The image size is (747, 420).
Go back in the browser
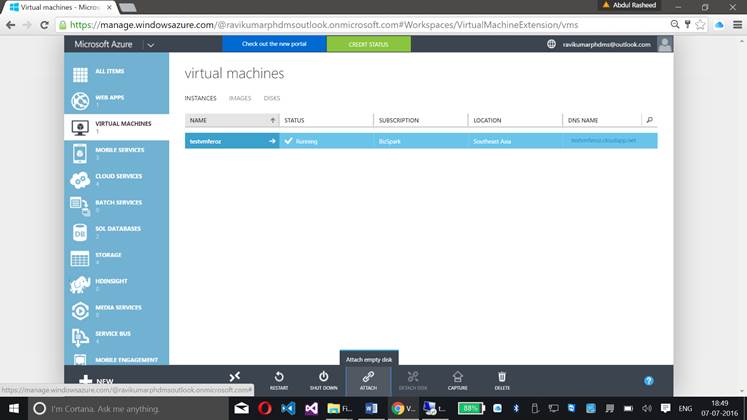(10, 25)
